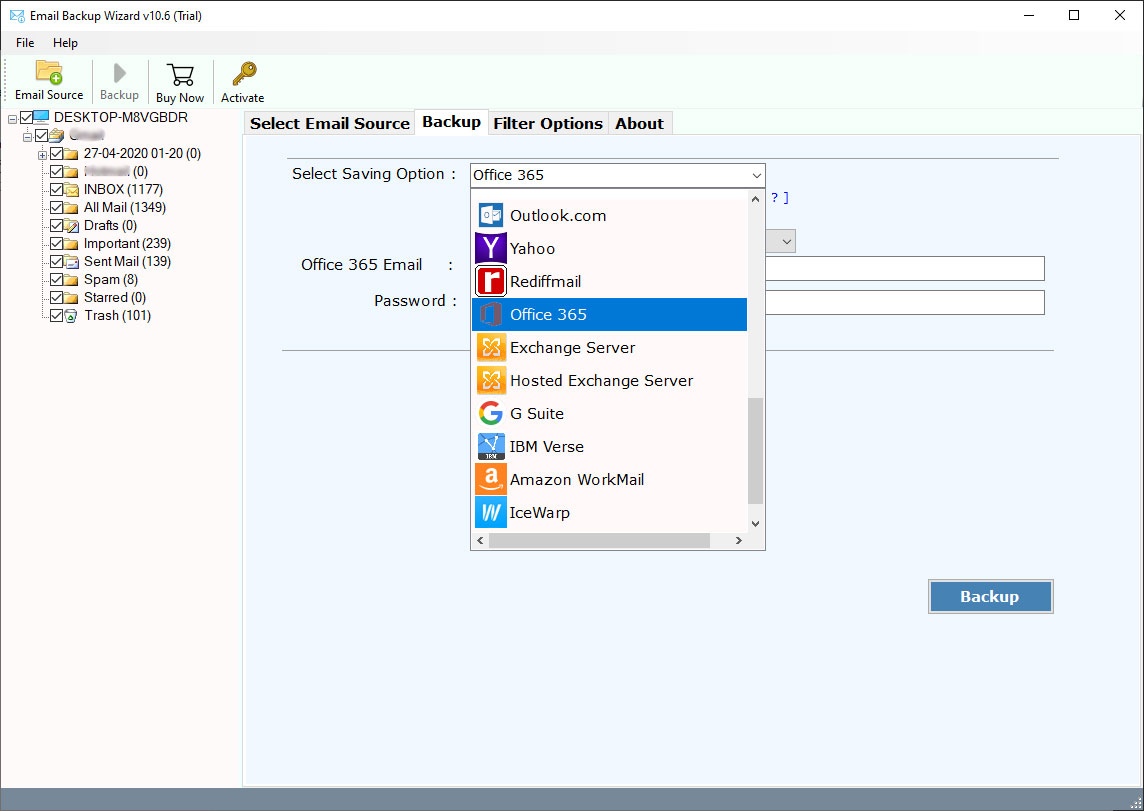Choose the IceWarp icon
This screenshot has width=1144, height=811.
pos(490,512)
